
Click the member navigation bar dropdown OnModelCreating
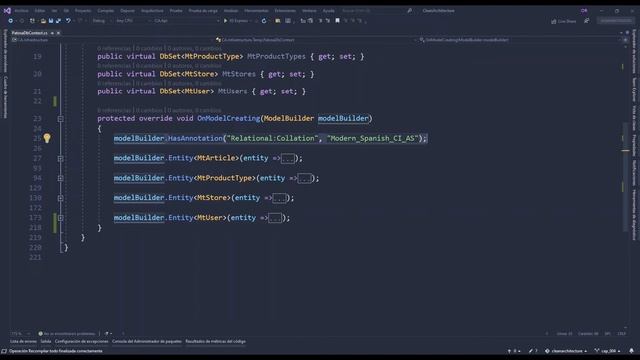(520, 40)
